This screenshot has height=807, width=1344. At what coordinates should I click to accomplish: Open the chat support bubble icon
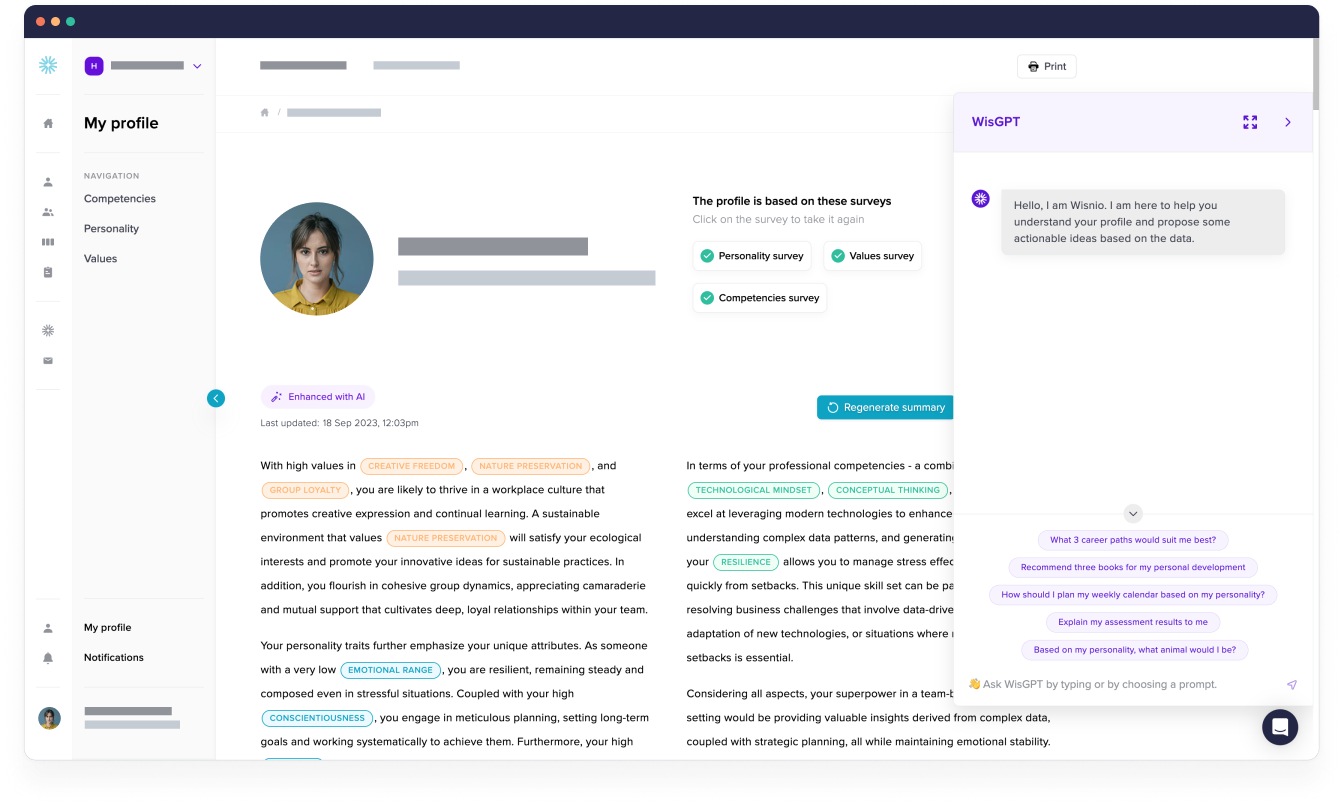click(x=1279, y=727)
